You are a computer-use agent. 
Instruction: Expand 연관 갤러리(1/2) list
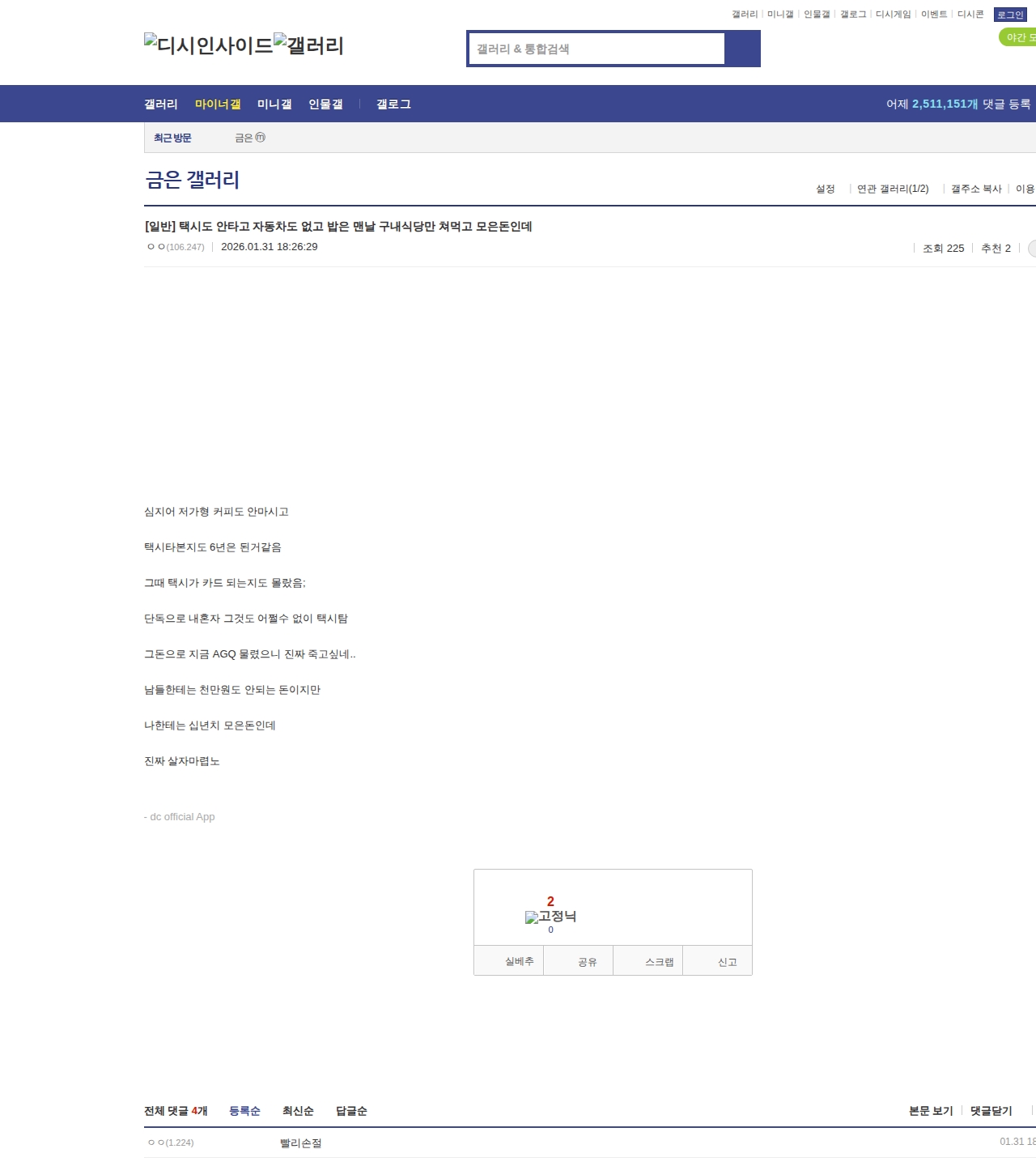tap(893, 189)
